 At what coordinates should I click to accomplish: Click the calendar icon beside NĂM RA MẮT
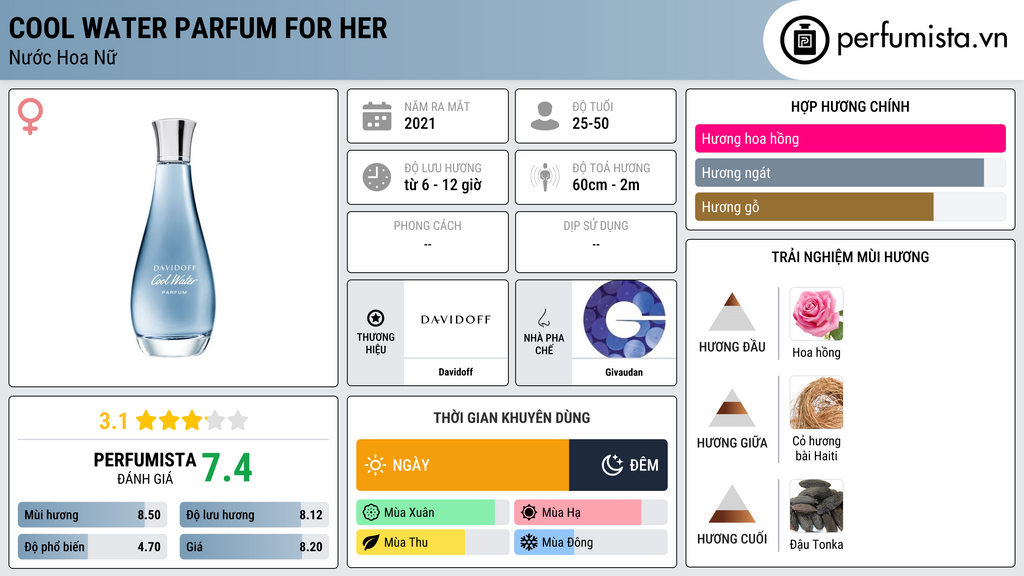[x=377, y=116]
